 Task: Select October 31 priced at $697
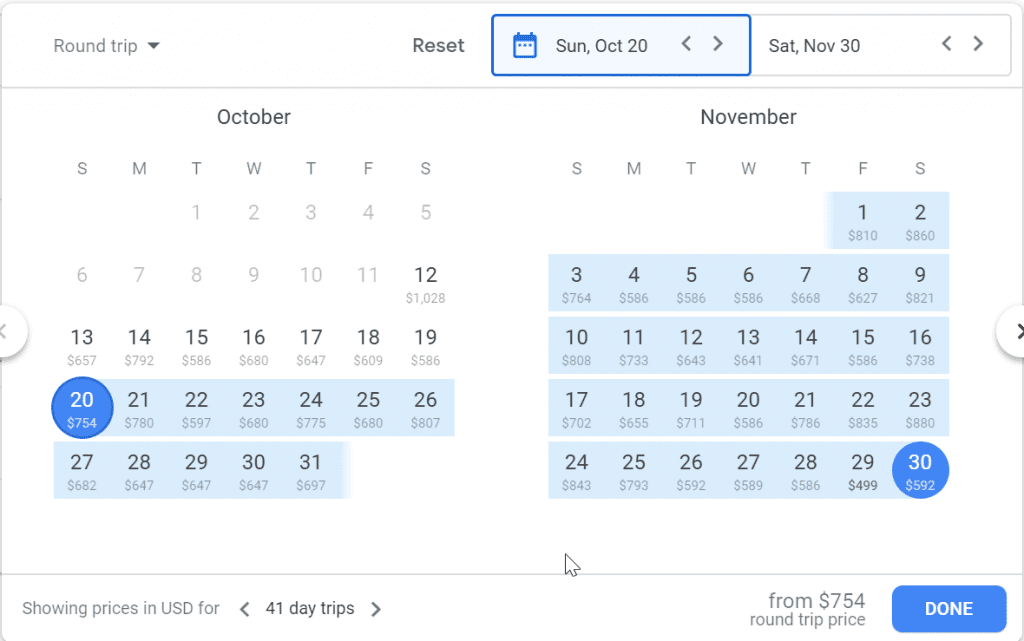[311, 470]
